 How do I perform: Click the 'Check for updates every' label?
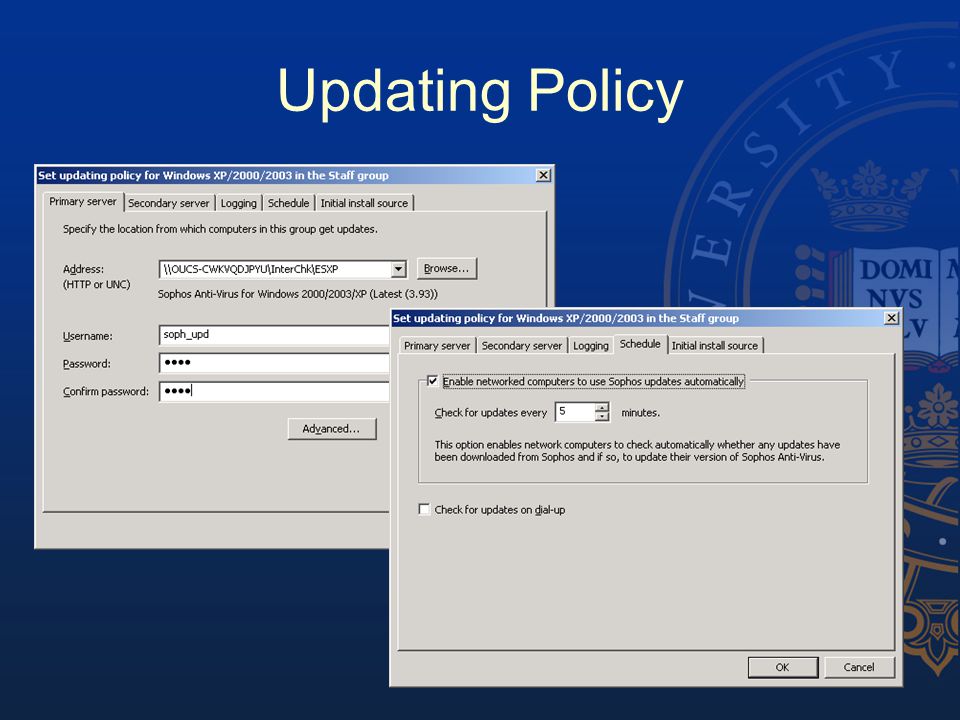click(490, 413)
